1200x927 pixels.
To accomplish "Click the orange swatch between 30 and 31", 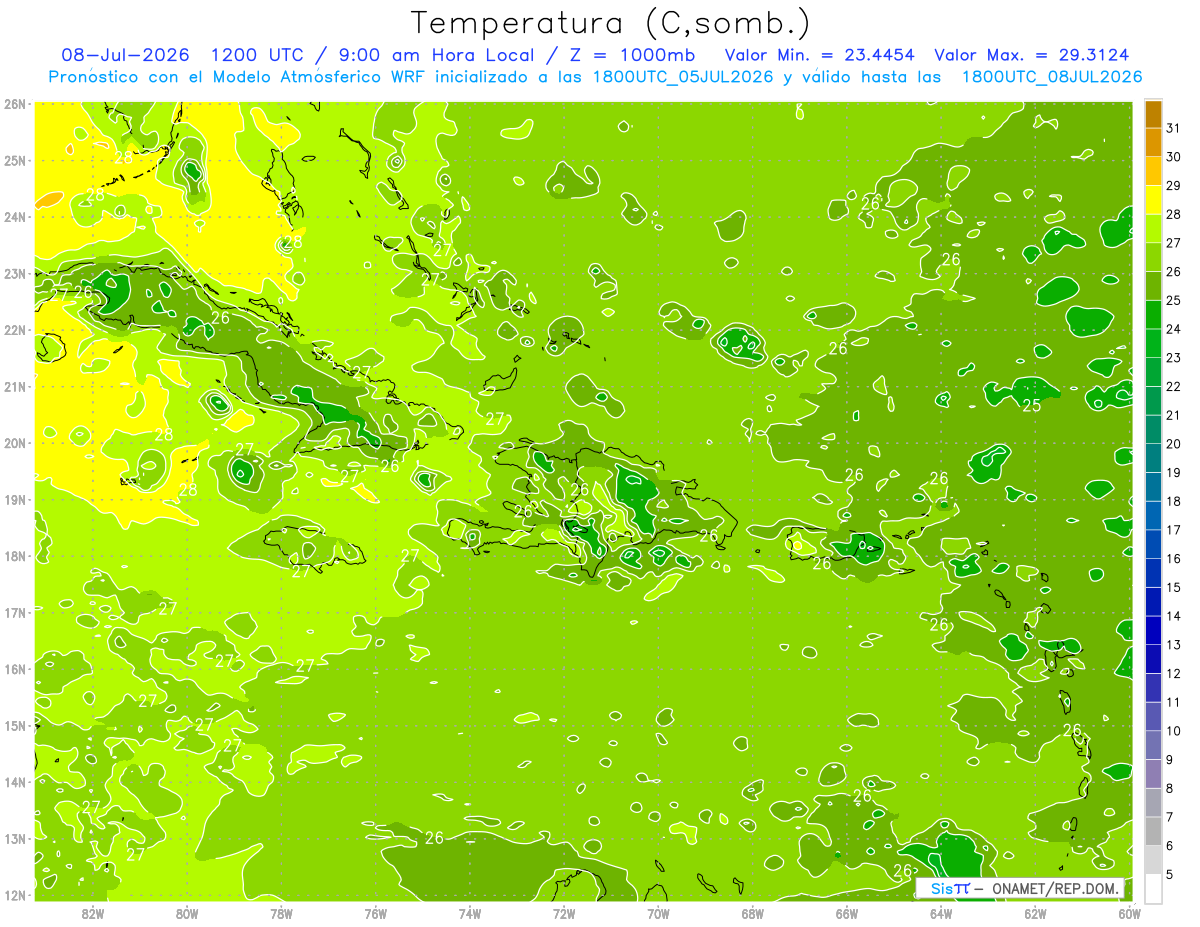I will pos(1154,143).
